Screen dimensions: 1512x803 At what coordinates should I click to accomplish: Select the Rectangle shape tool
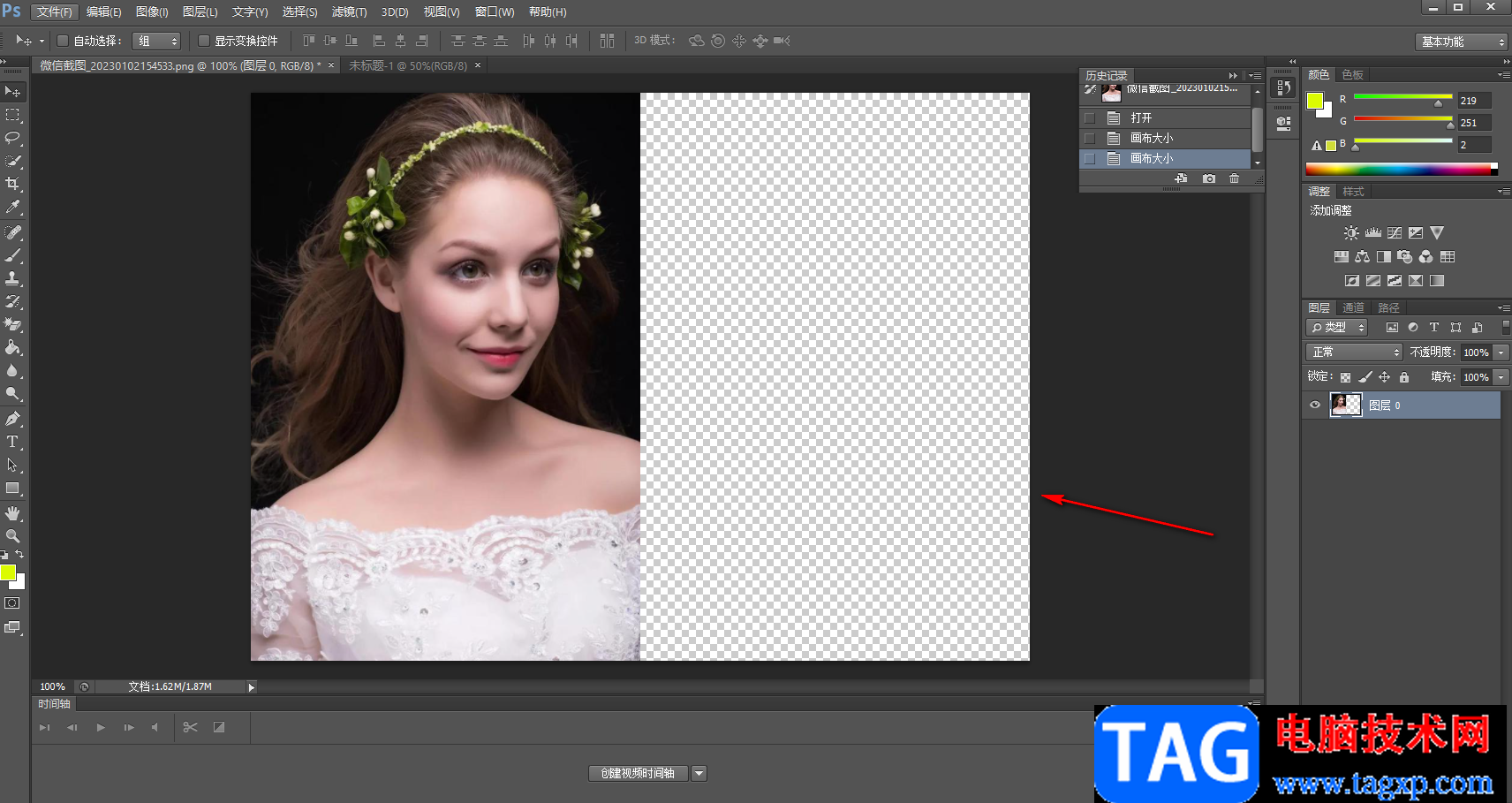(12, 488)
